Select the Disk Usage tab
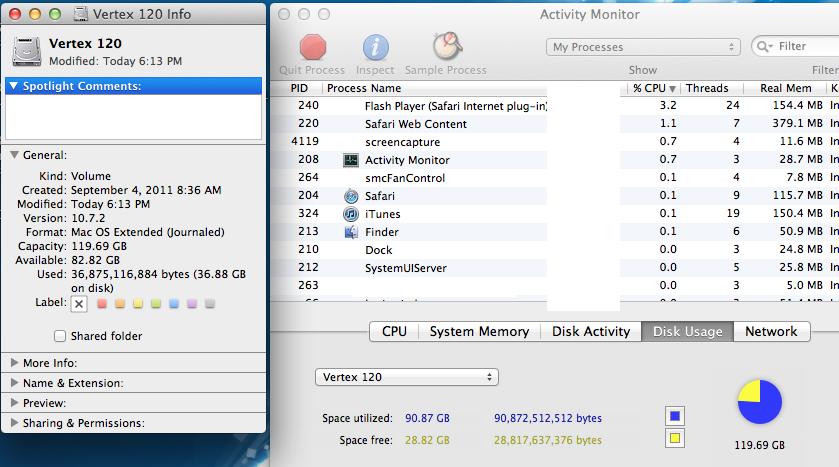The height and width of the screenshot is (467, 839). (x=688, y=331)
